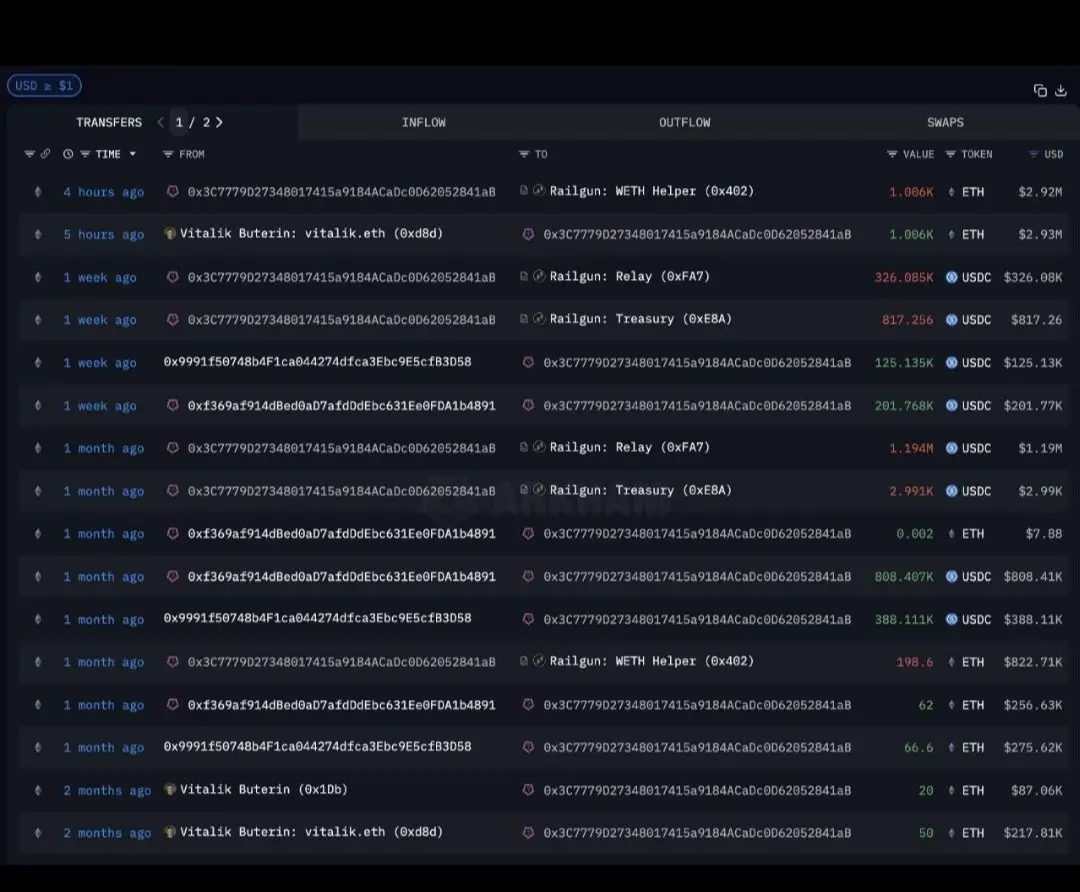Click the ETH token icon in $2.93M row
Image resolution: width=1080 pixels, height=892 pixels.
coord(951,235)
